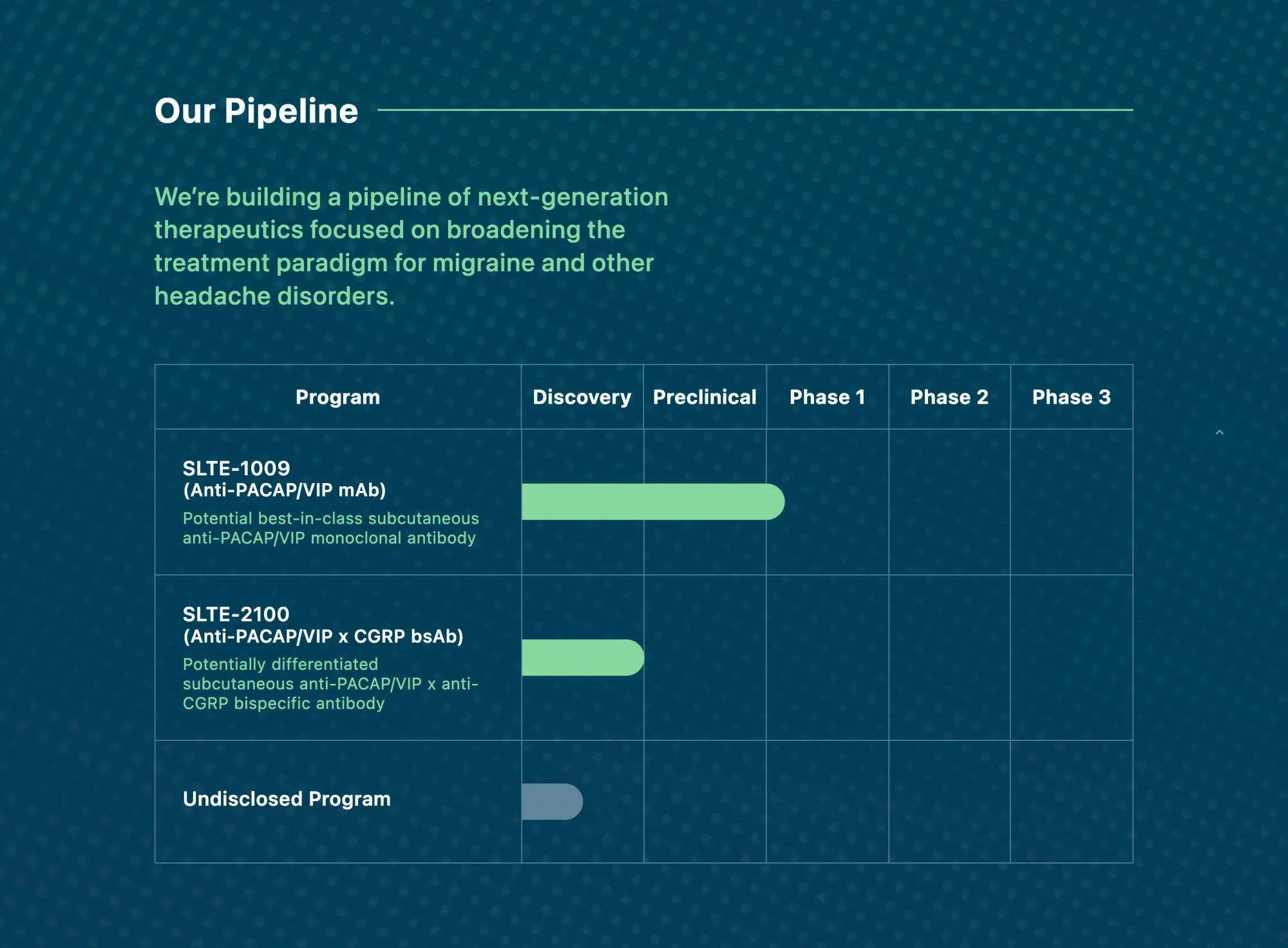This screenshot has height=948, width=1288.
Task: Select the Phase 3 column header
Action: (x=1072, y=397)
